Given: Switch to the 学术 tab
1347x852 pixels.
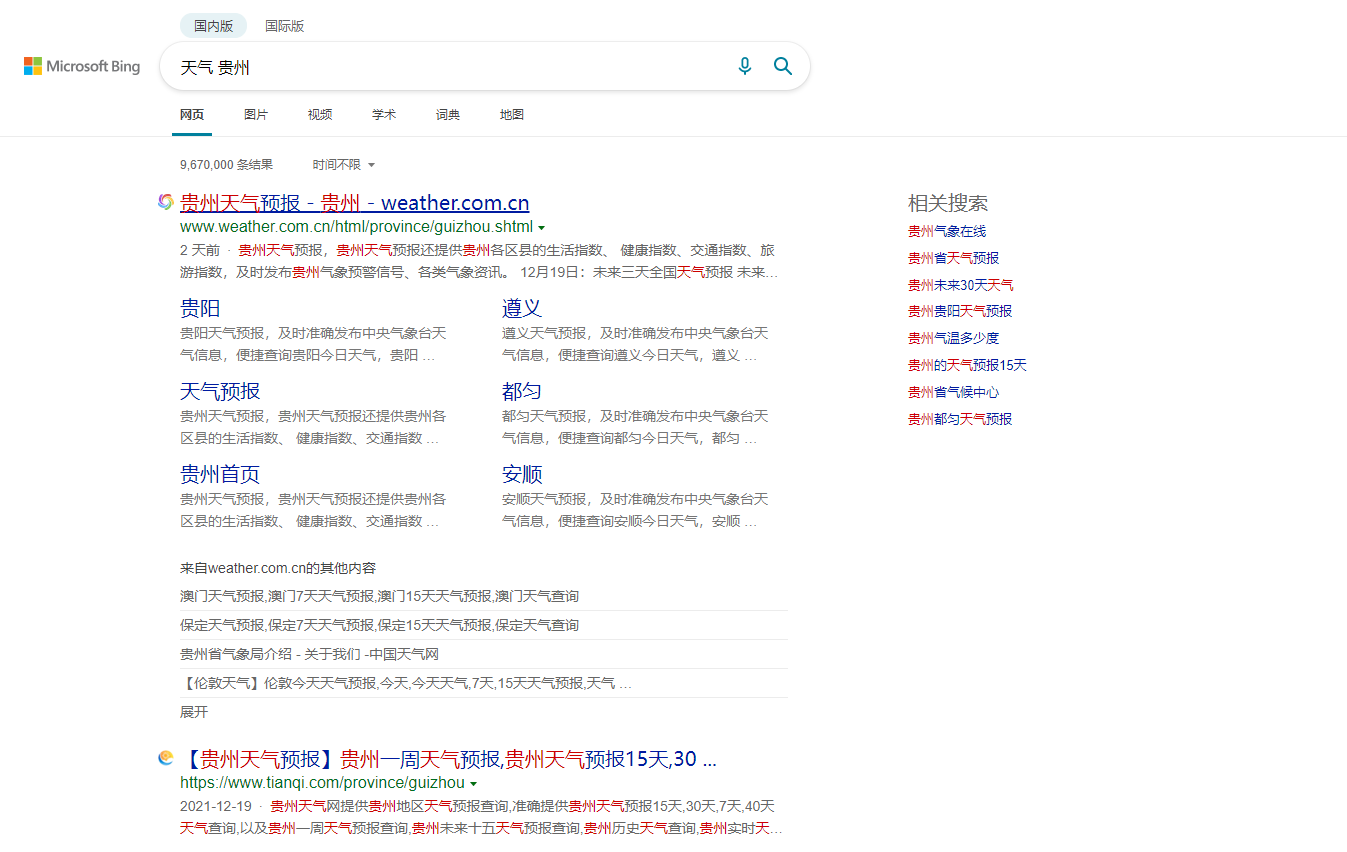Looking at the screenshot, I should pos(384,114).
